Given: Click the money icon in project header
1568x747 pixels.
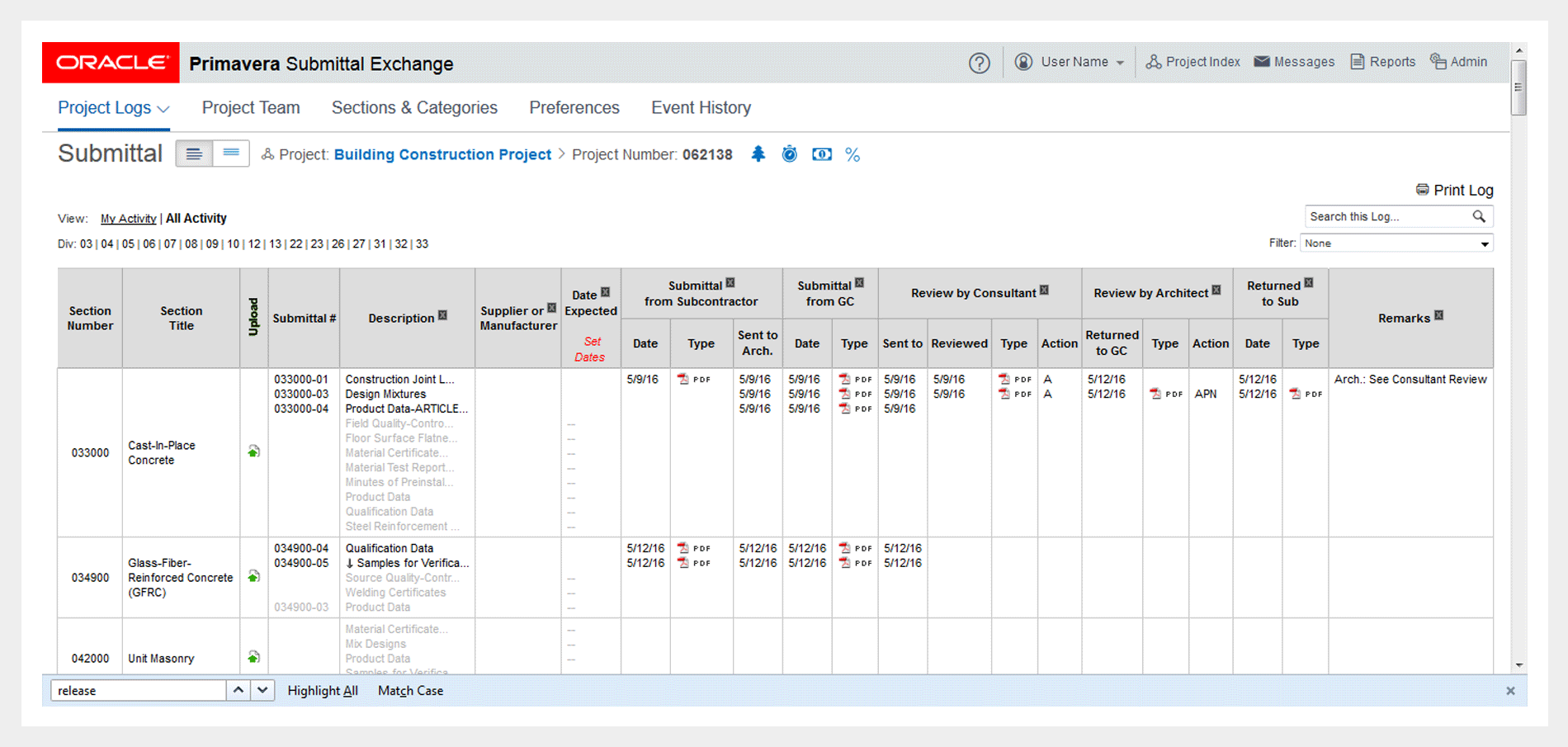Looking at the screenshot, I should [x=821, y=154].
